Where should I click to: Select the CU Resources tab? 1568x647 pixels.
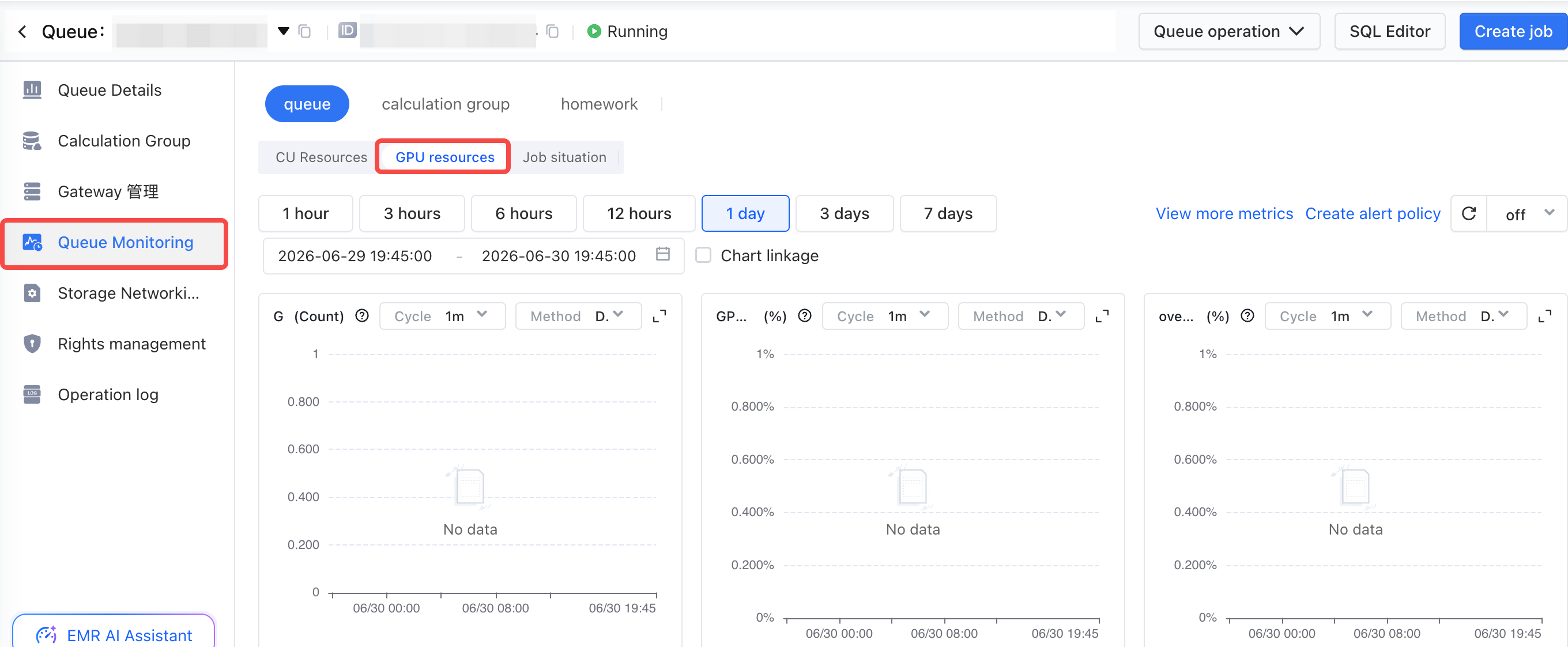(x=321, y=157)
